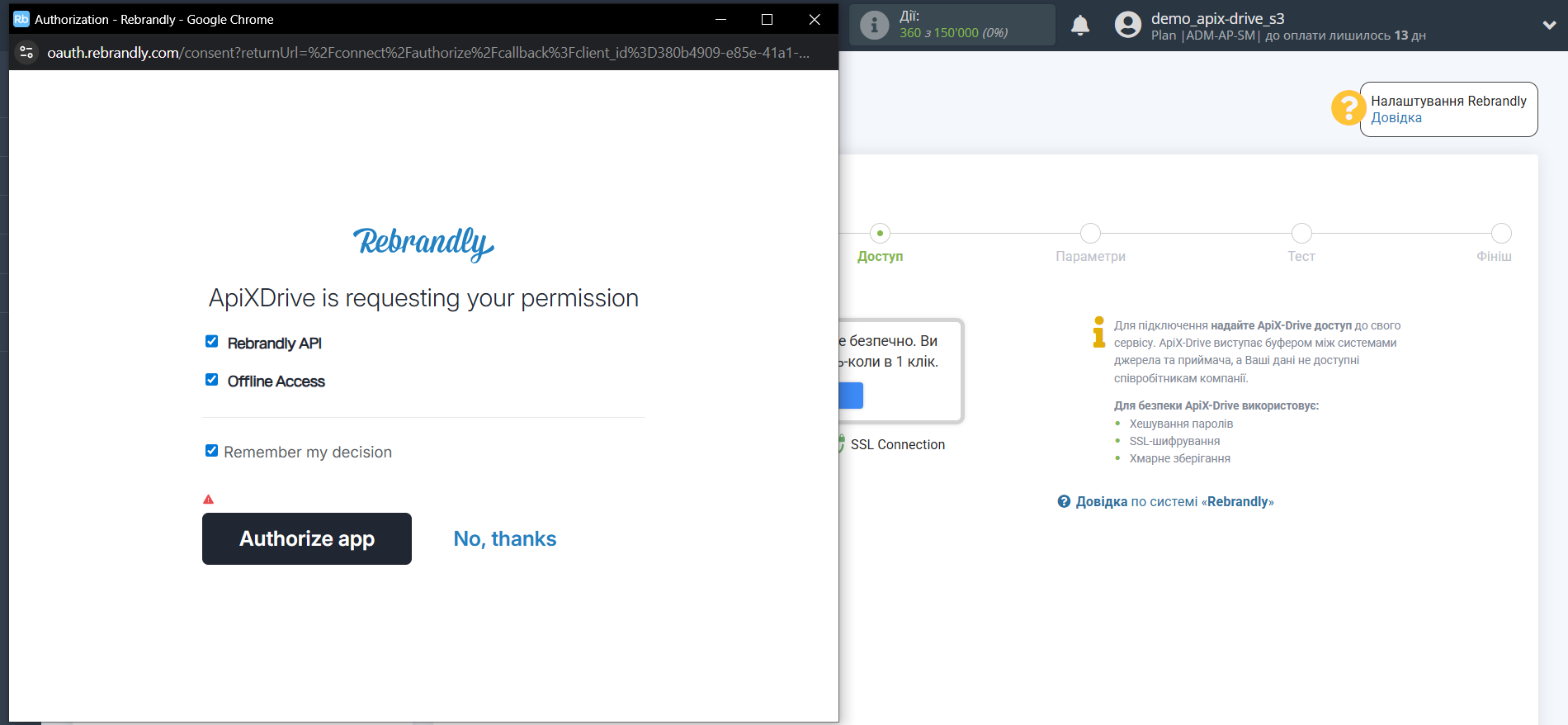Click the yellow info exclamation icon

(1099, 331)
